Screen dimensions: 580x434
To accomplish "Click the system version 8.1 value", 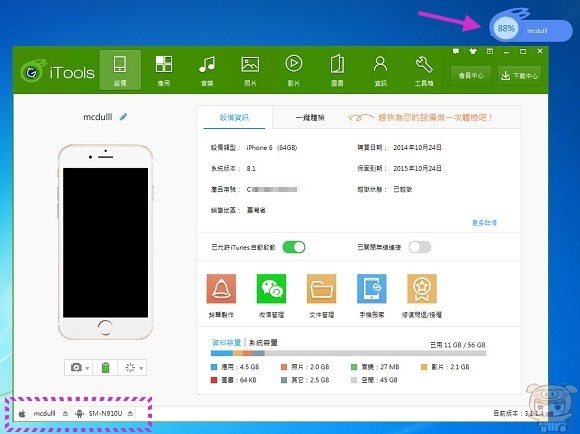I will click(x=251, y=169).
